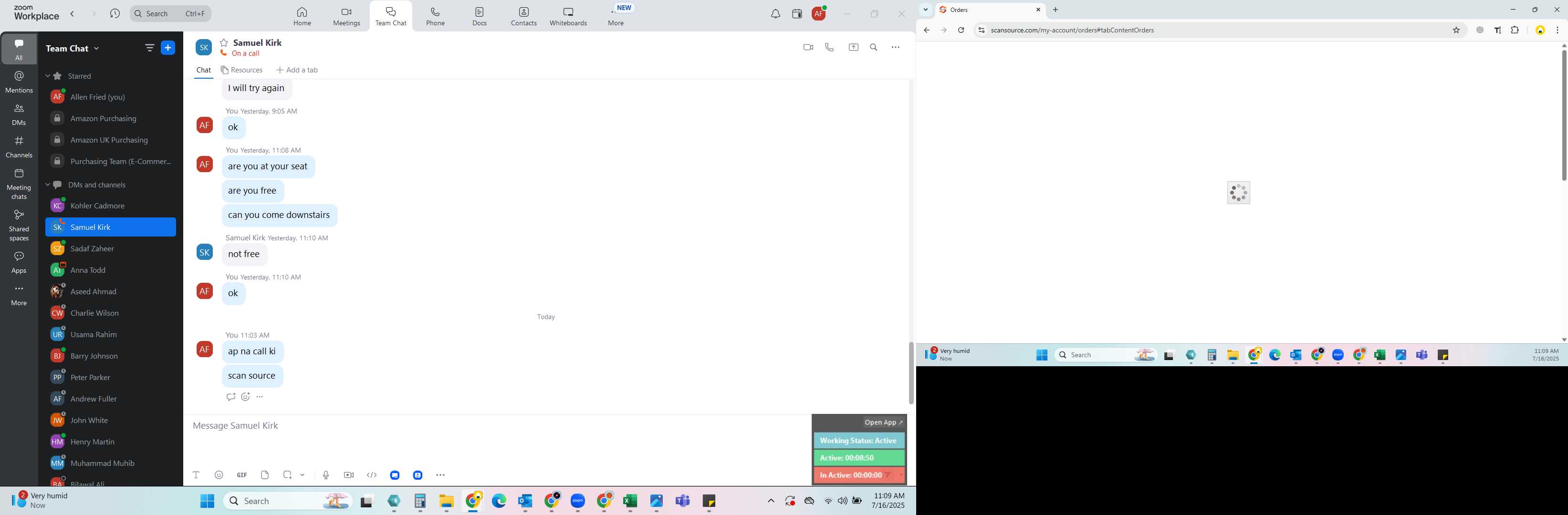Switch to the Resources tab
Image resolution: width=1568 pixels, height=515 pixels.
241,70
